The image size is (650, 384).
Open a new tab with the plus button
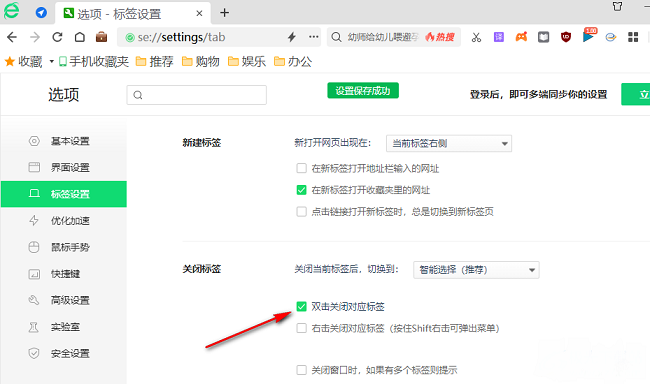coord(224,13)
